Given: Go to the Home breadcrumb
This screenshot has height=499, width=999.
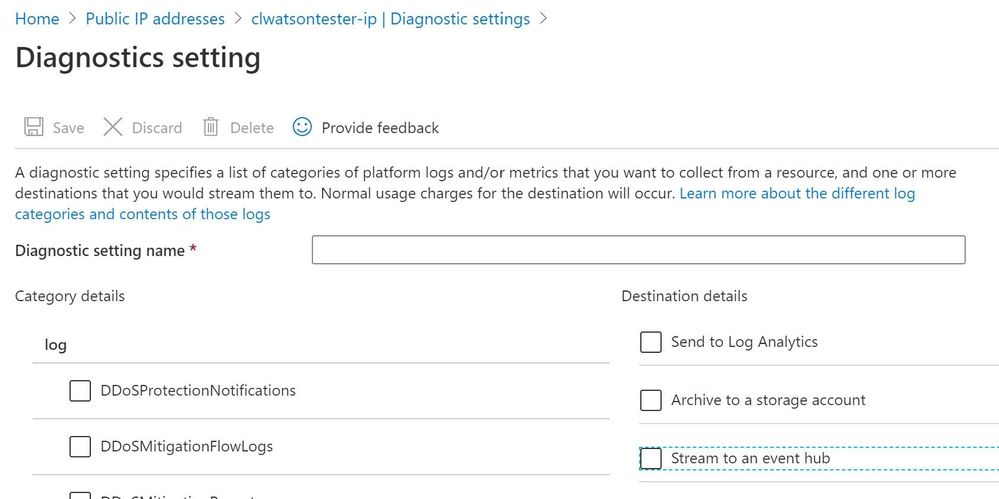Looking at the screenshot, I should tap(37, 19).
